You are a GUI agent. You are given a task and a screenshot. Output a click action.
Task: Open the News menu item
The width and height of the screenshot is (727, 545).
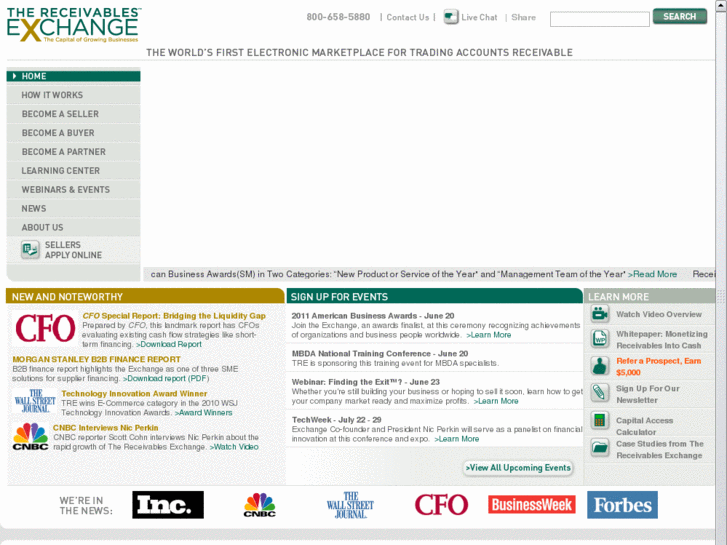click(x=73, y=209)
